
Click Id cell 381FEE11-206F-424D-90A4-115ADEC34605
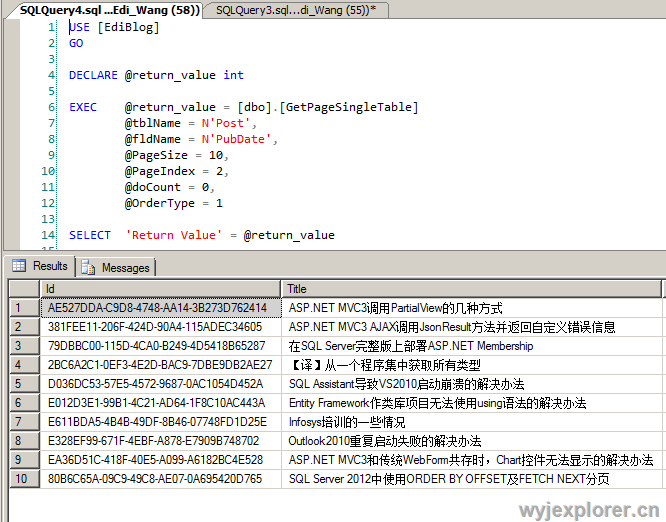(x=161, y=327)
